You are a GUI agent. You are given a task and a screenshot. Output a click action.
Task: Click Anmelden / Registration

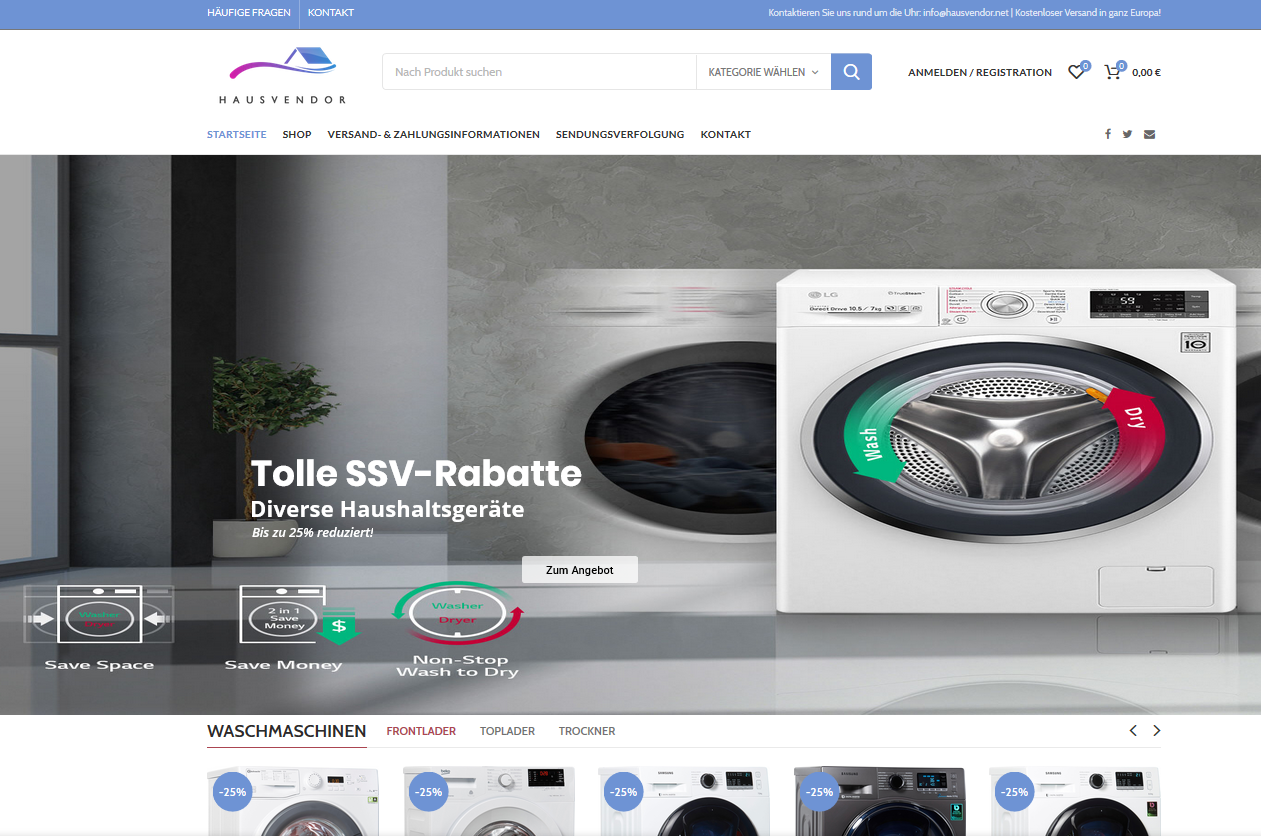coord(980,72)
